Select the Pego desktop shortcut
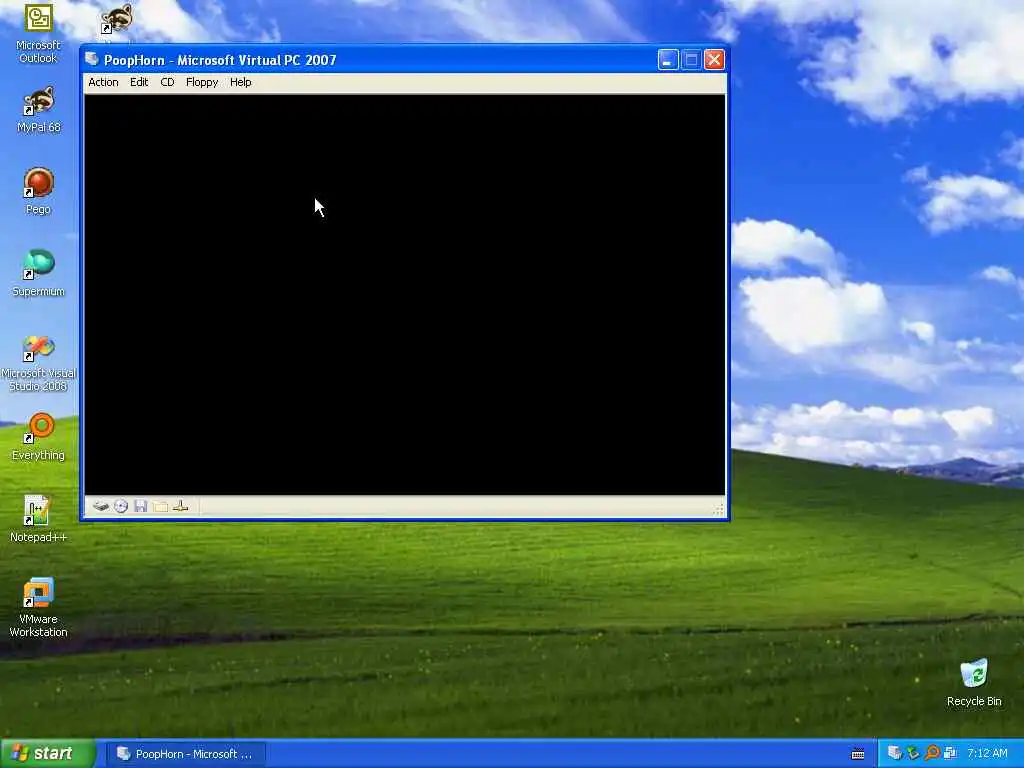 [x=38, y=191]
